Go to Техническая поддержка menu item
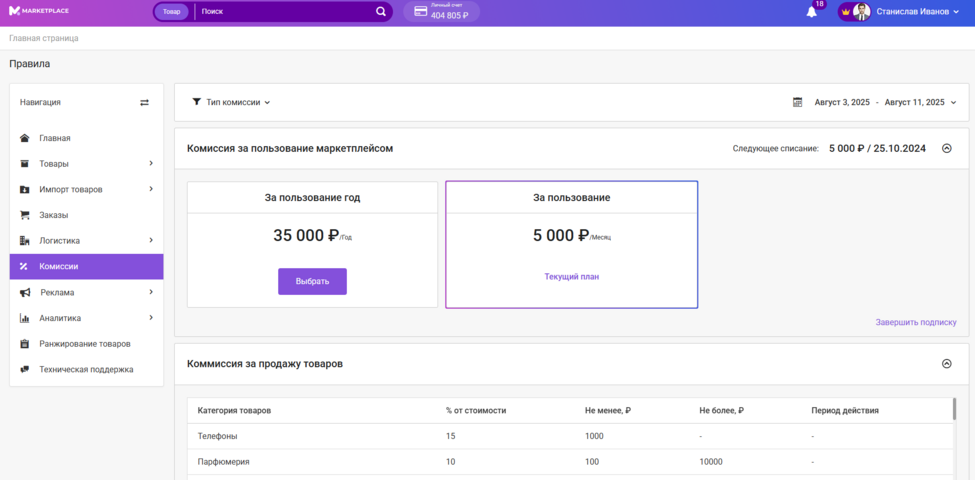This screenshot has height=480, width=975. (x=86, y=369)
